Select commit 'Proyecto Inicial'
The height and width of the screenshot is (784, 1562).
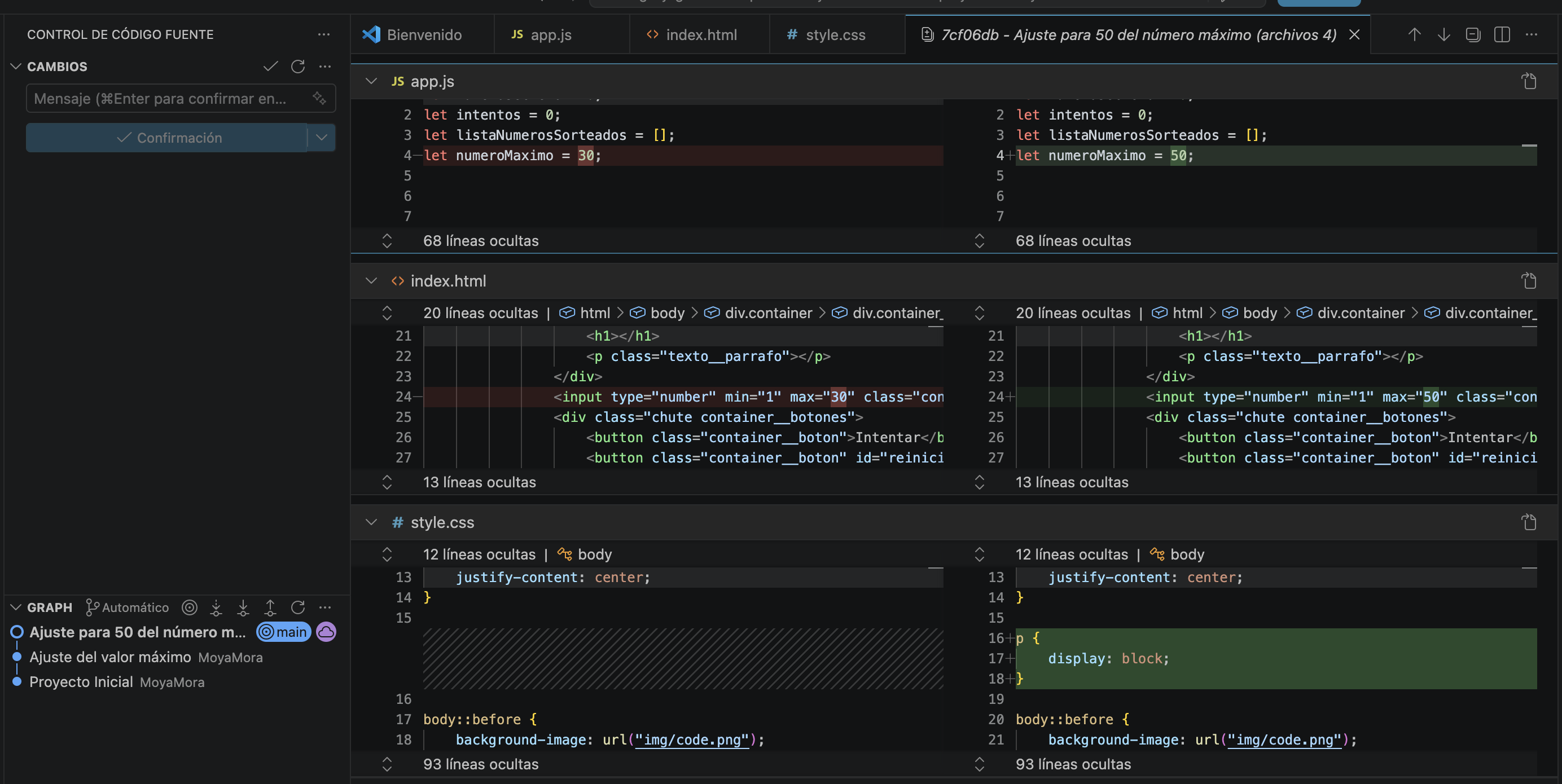click(x=81, y=681)
